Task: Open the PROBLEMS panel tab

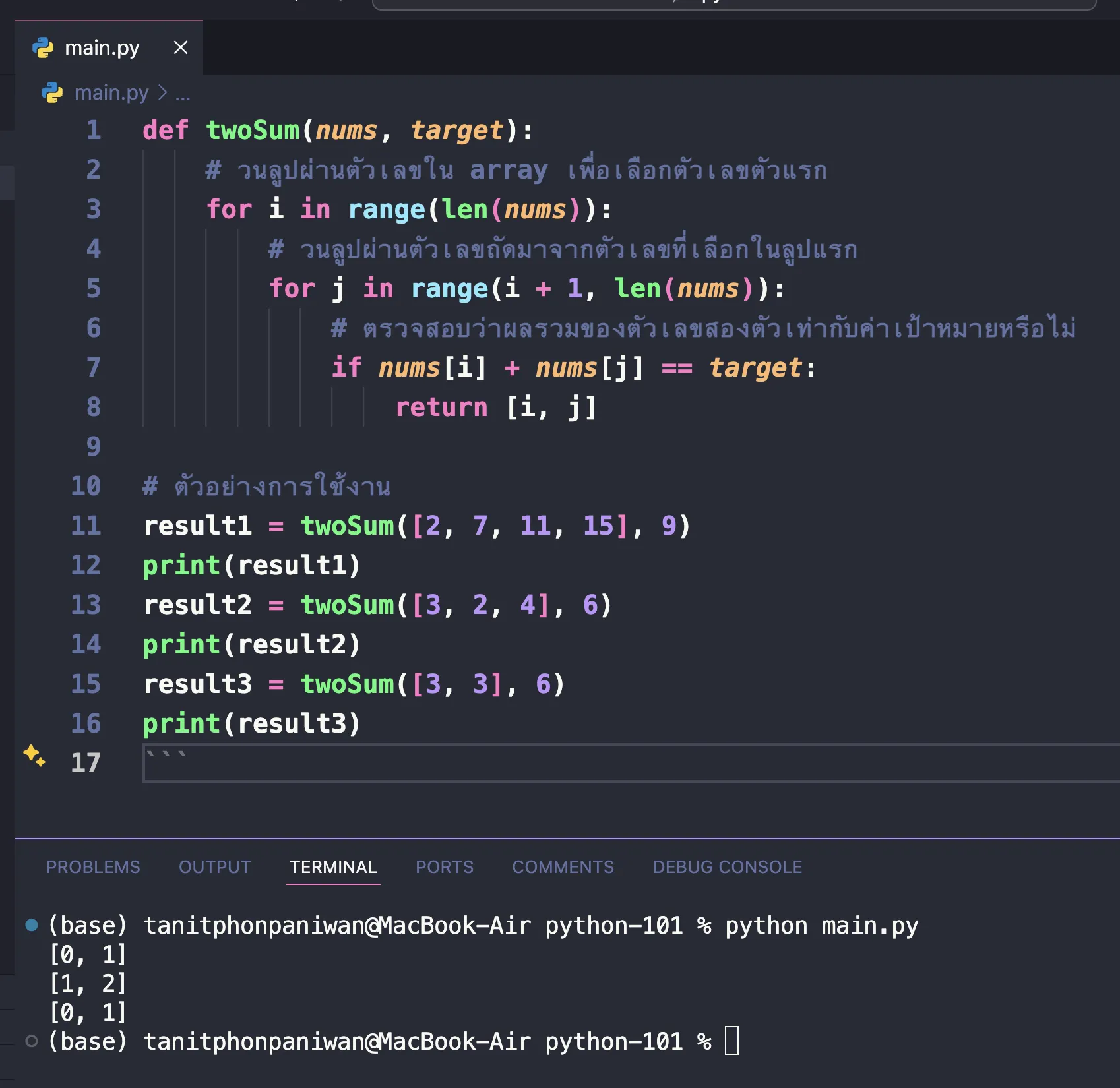Action: (x=93, y=866)
